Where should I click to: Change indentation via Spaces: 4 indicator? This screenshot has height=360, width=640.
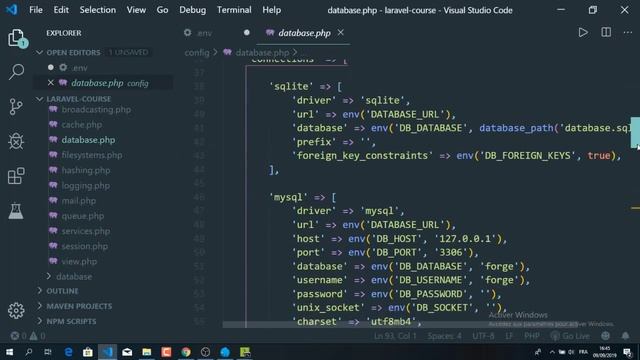(x=444, y=336)
